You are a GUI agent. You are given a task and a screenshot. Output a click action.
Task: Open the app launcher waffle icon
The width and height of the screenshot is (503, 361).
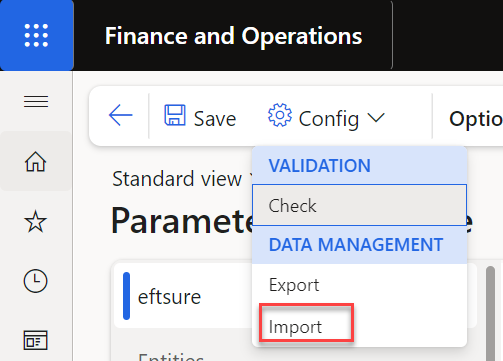(x=36, y=35)
